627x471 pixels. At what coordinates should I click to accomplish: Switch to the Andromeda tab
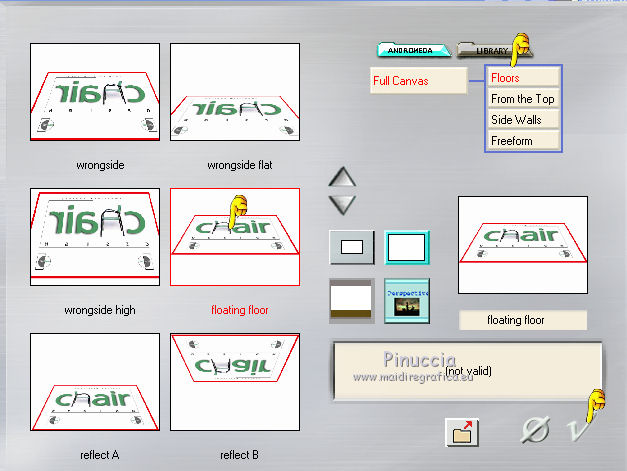coord(414,50)
